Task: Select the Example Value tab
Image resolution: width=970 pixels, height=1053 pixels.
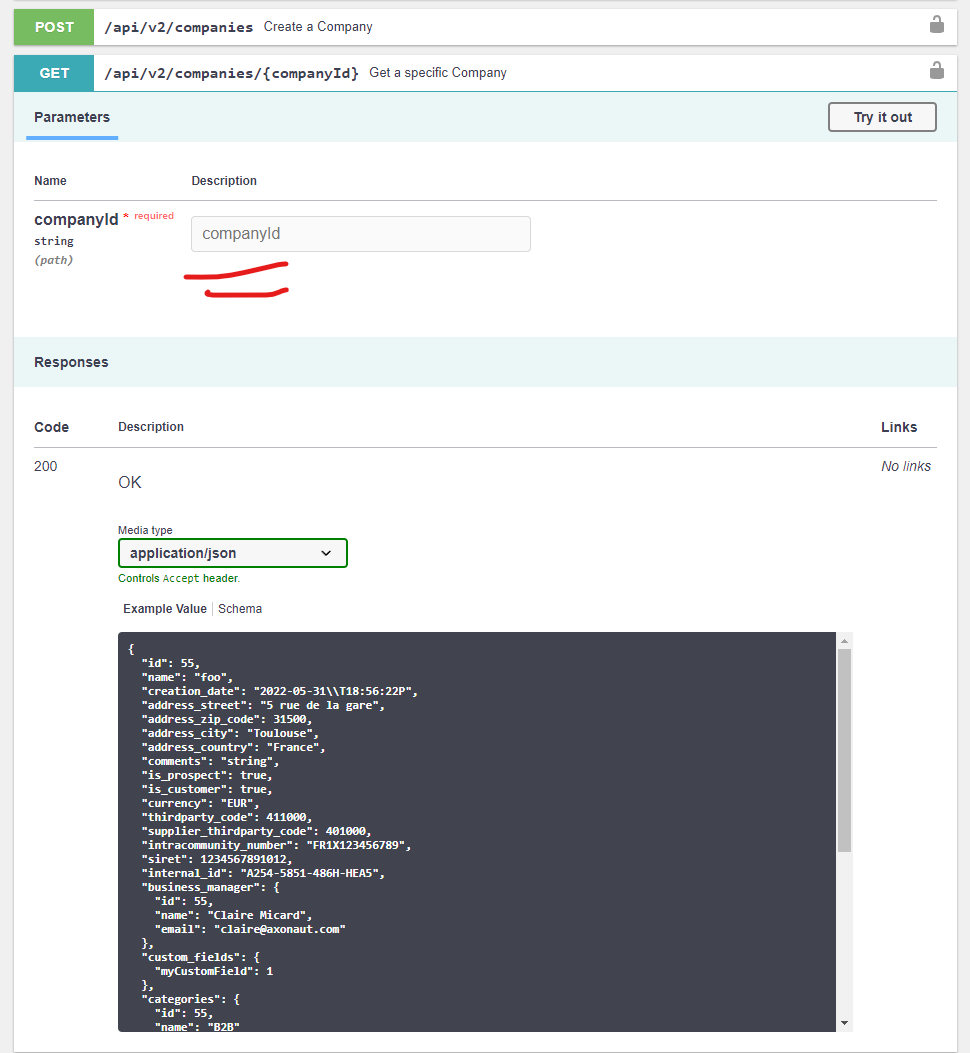Action: pos(165,608)
